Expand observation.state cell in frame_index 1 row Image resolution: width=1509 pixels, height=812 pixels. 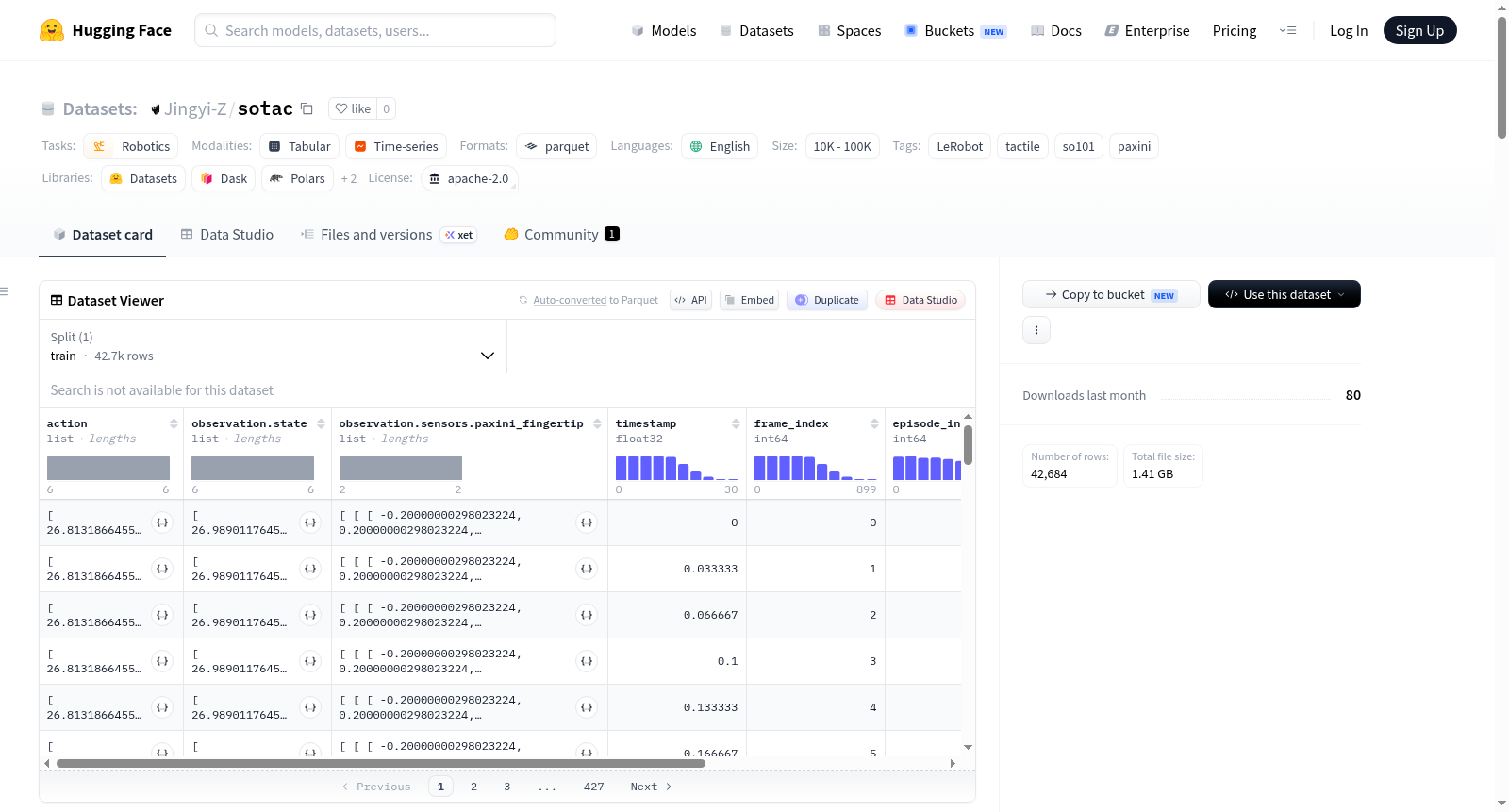[310, 569]
